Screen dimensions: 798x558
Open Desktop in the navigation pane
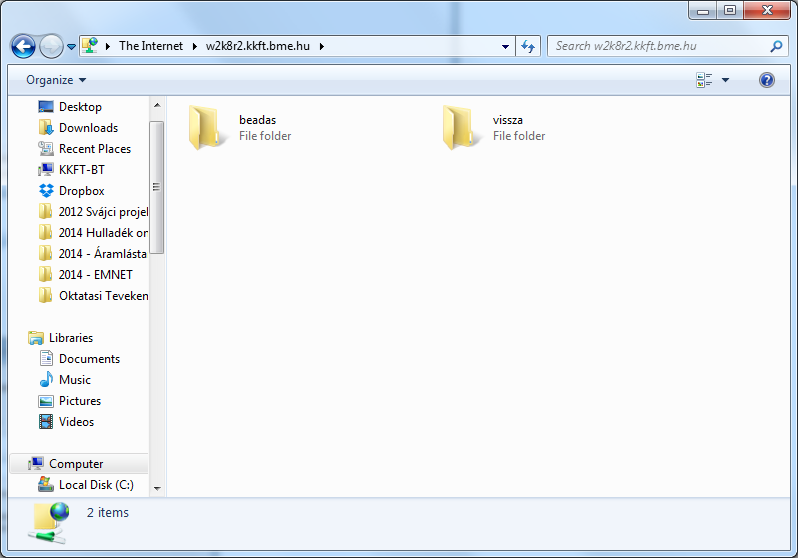tap(80, 107)
